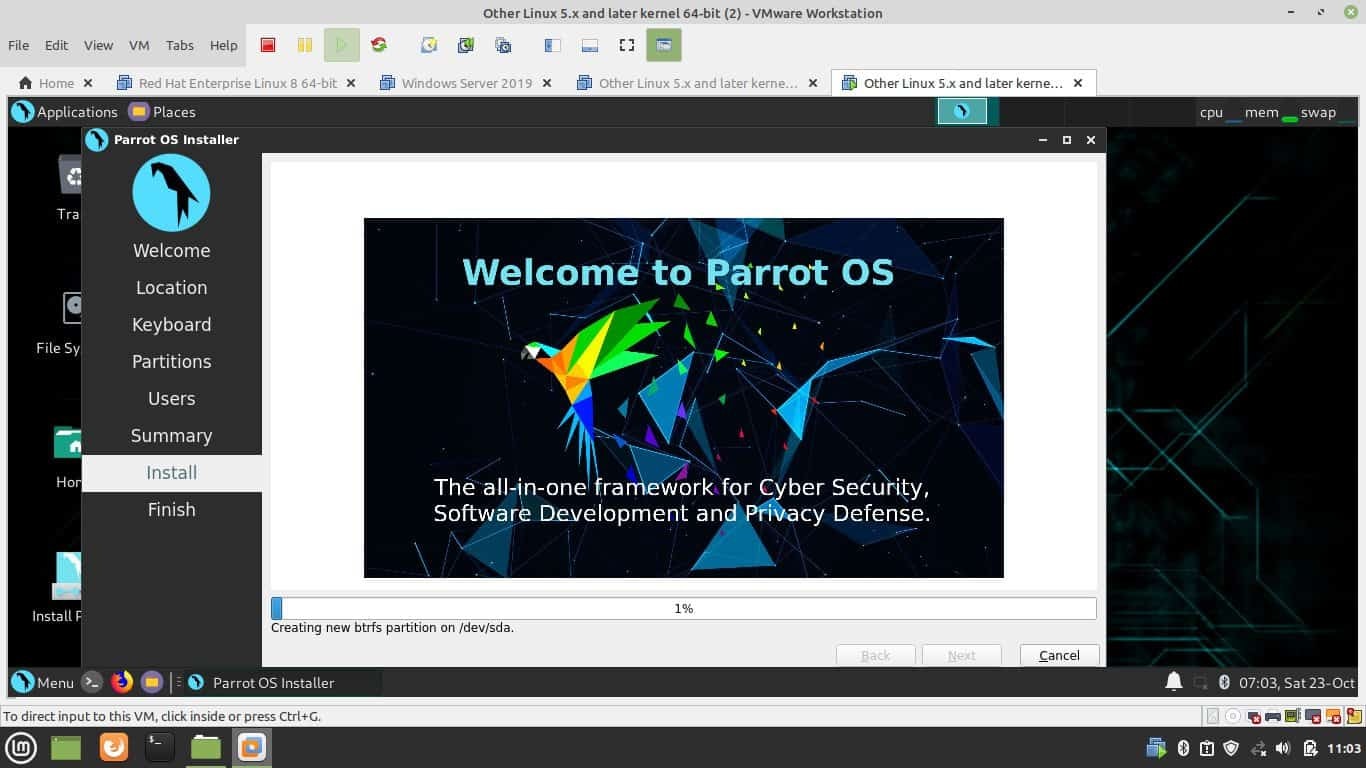The width and height of the screenshot is (1366, 768).
Task: Select the Location step in installer sidebar
Action: [x=172, y=288]
